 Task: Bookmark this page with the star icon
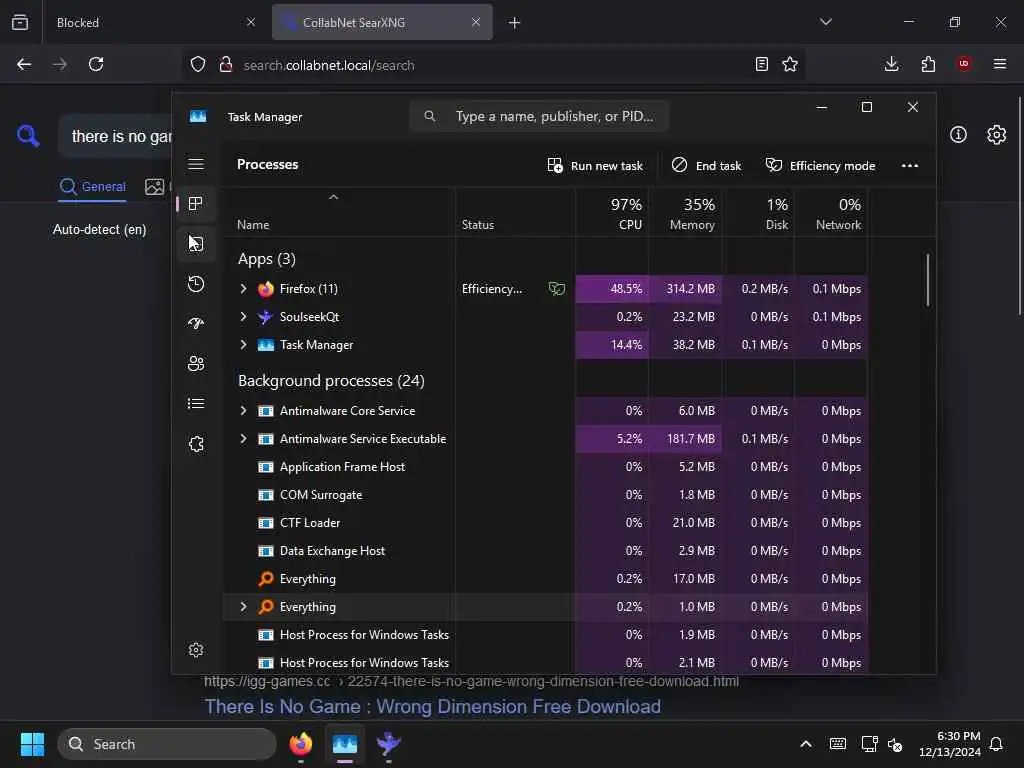(x=790, y=64)
